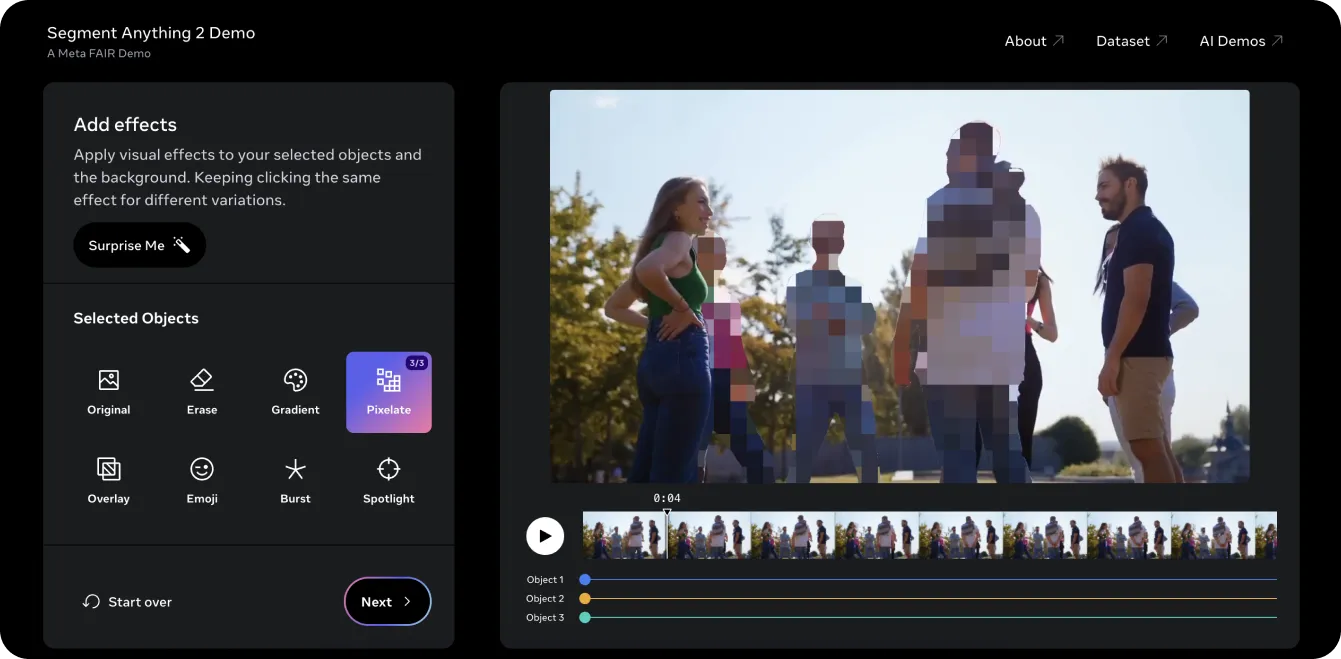Play the video
Screen dimensions: 1341x659
[545, 536]
